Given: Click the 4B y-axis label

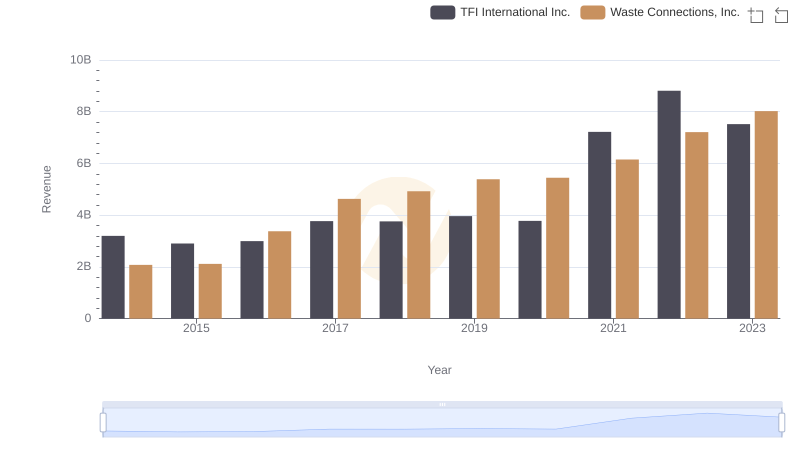Looking at the screenshot, I should click(84, 215).
